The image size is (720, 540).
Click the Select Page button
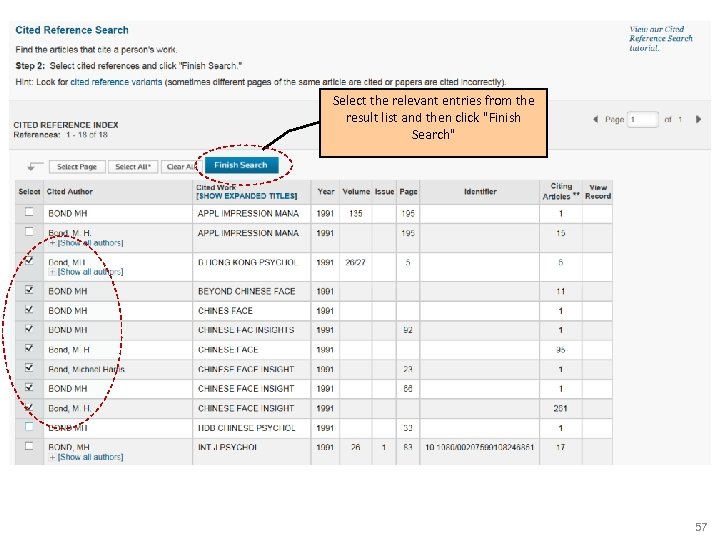[x=77, y=167]
